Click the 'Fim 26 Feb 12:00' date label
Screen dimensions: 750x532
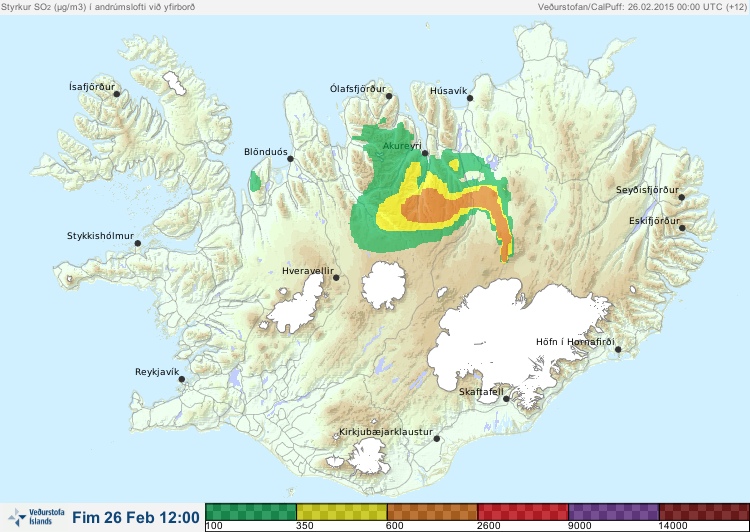136,517
